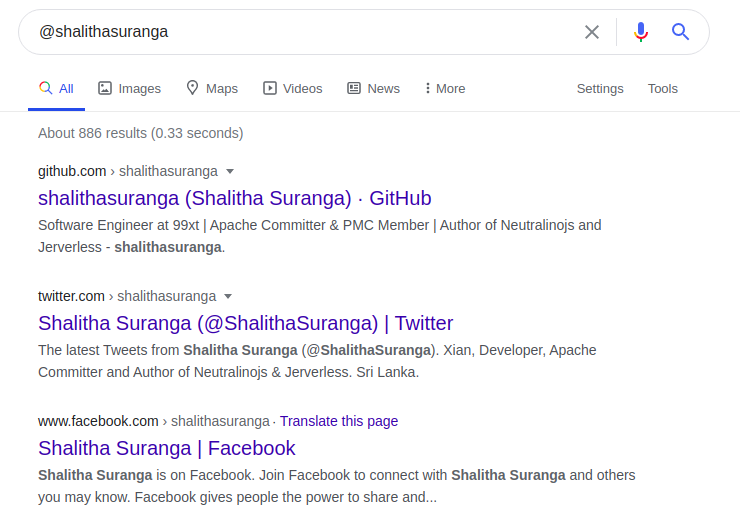740x528 pixels.
Task: Switch to the Images tab
Action: (129, 89)
